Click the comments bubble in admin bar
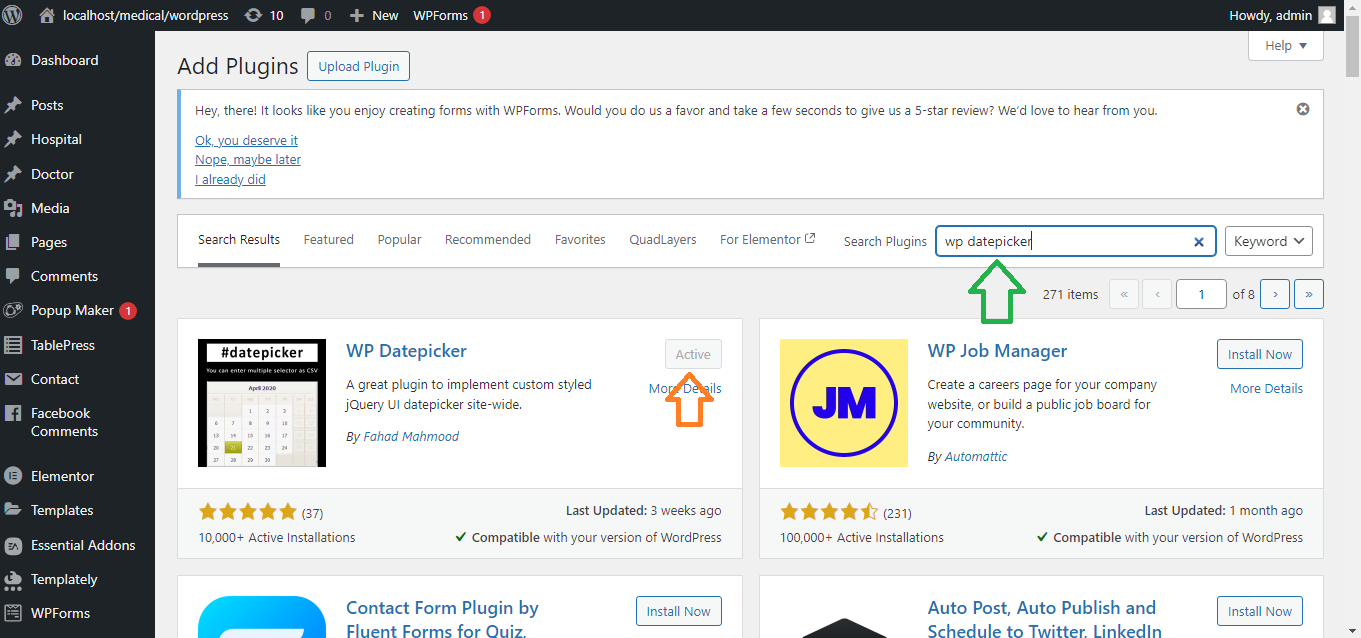This screenshot has height=638, width=1361. click(x=315, y=15)
